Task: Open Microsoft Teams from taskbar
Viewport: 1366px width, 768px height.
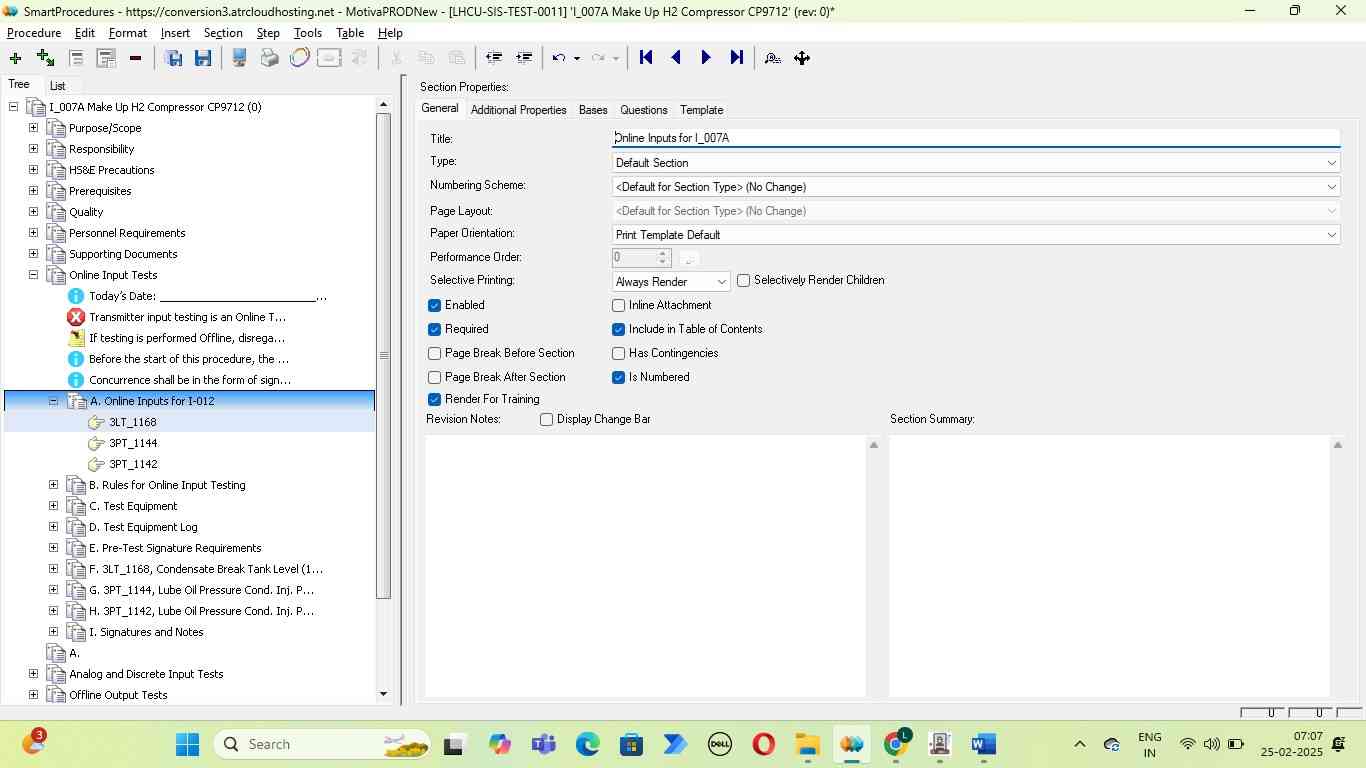Action: click(x=543, y=744)
